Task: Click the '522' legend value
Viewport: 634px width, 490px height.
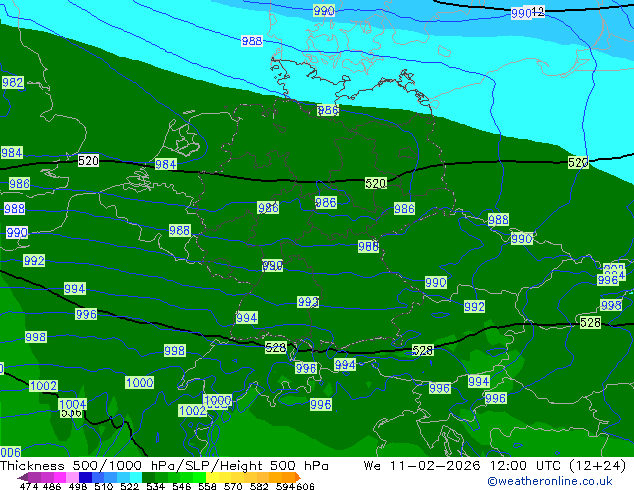Action: (129, 486)
